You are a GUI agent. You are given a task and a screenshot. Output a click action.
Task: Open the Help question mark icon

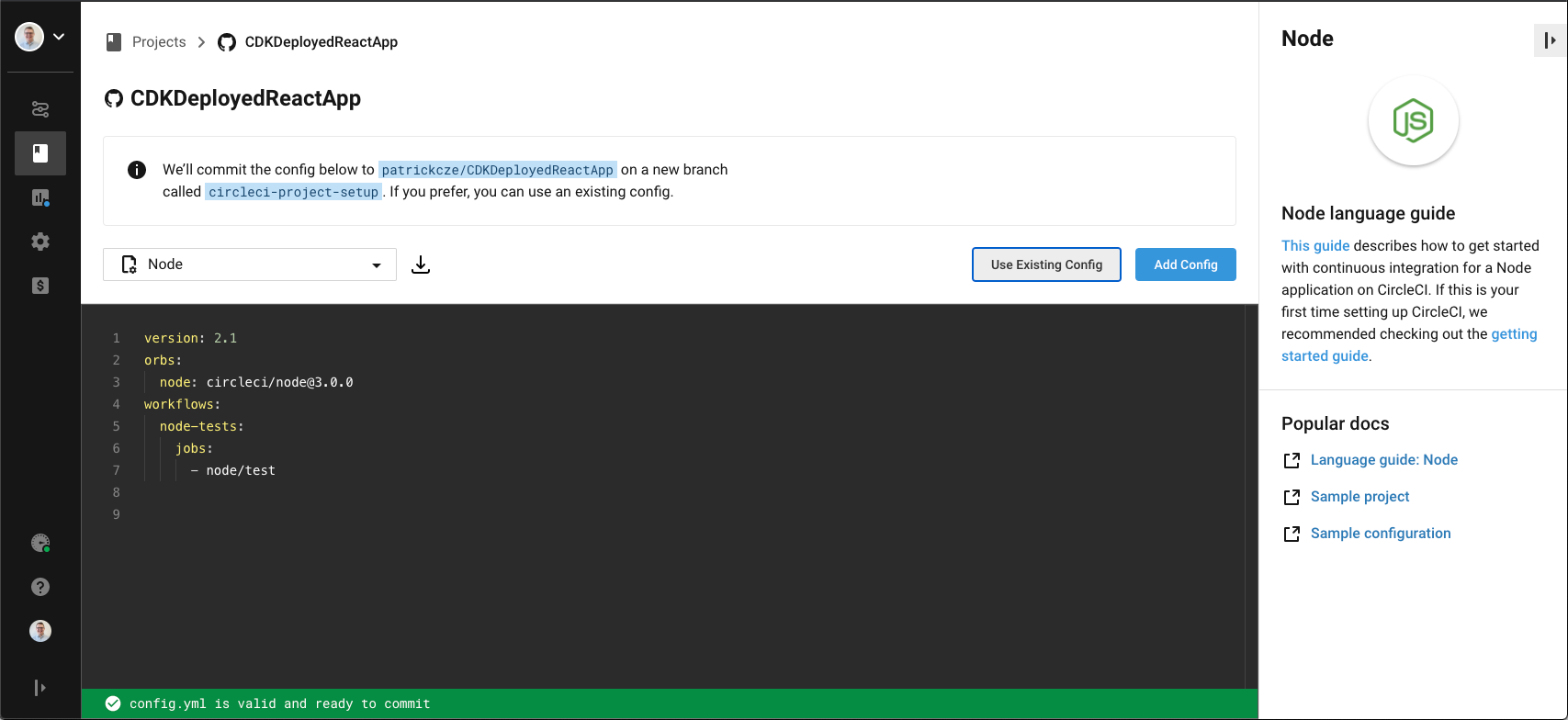(40, 587)
